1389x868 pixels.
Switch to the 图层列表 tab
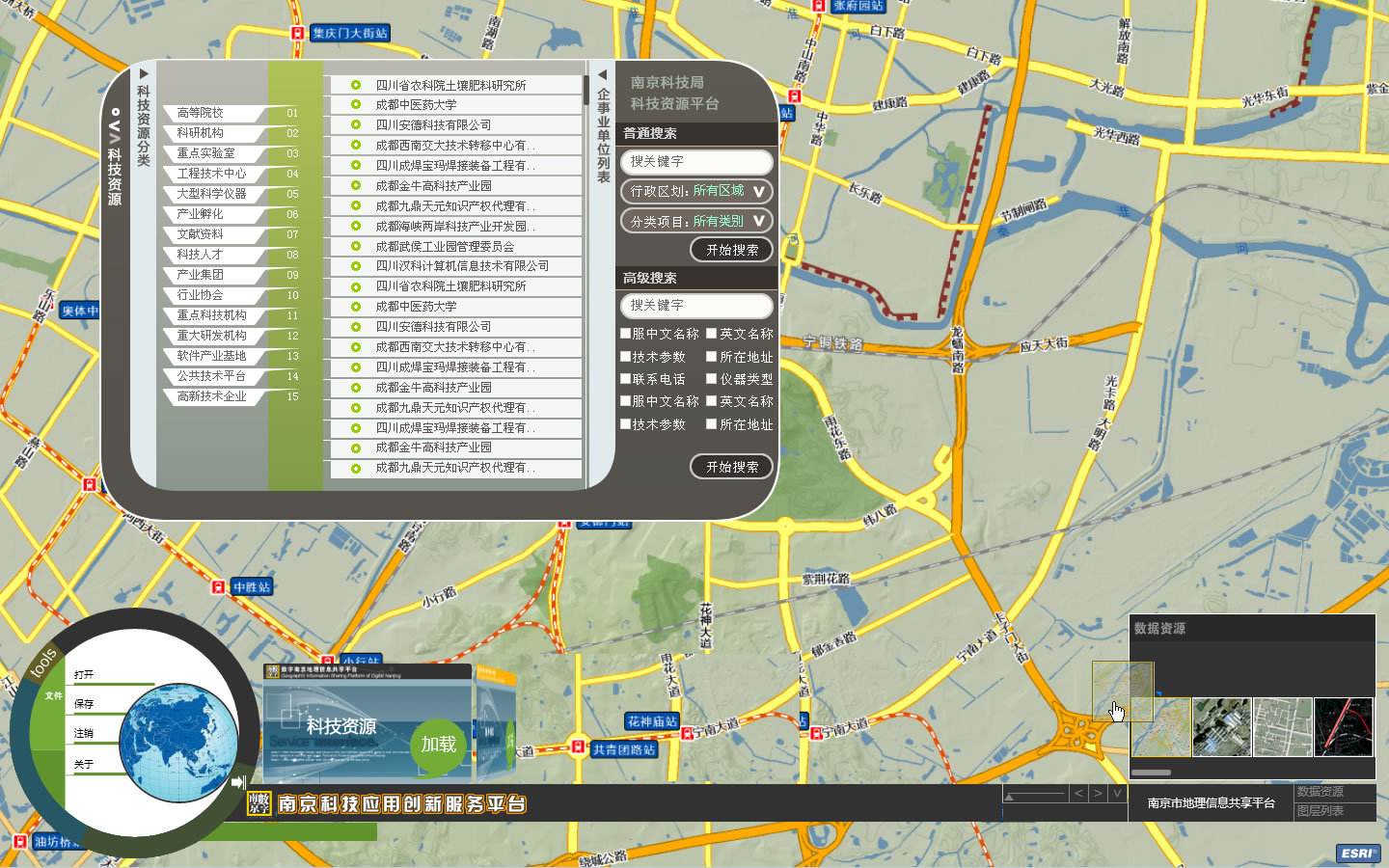pos(1320,811)
